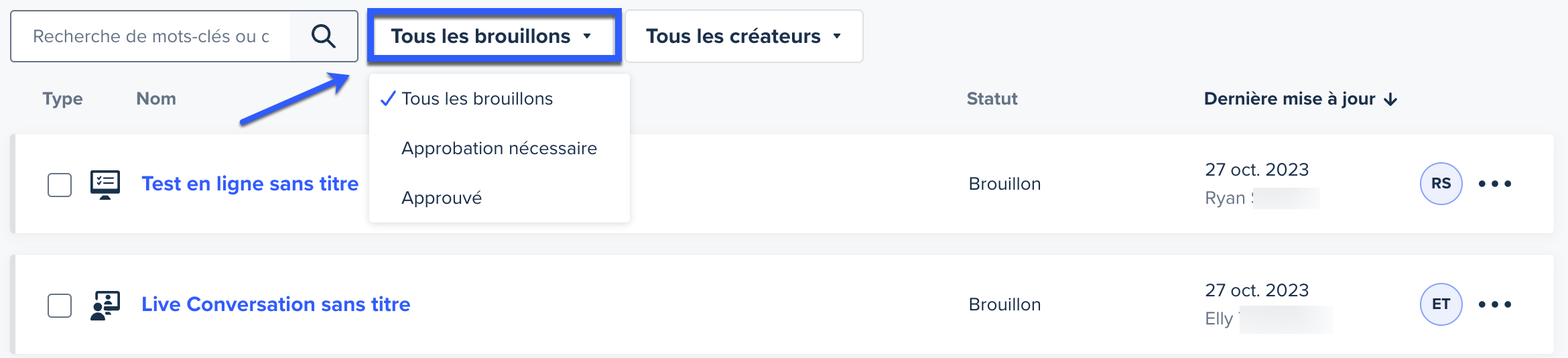Collapse the Tous les brouillons dropdown
This screenshot has width=1568, height=358.
494,36
